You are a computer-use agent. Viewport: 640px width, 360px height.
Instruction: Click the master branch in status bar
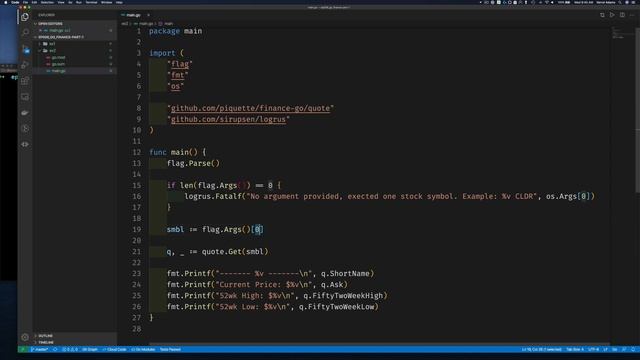[x=40, y=349]
